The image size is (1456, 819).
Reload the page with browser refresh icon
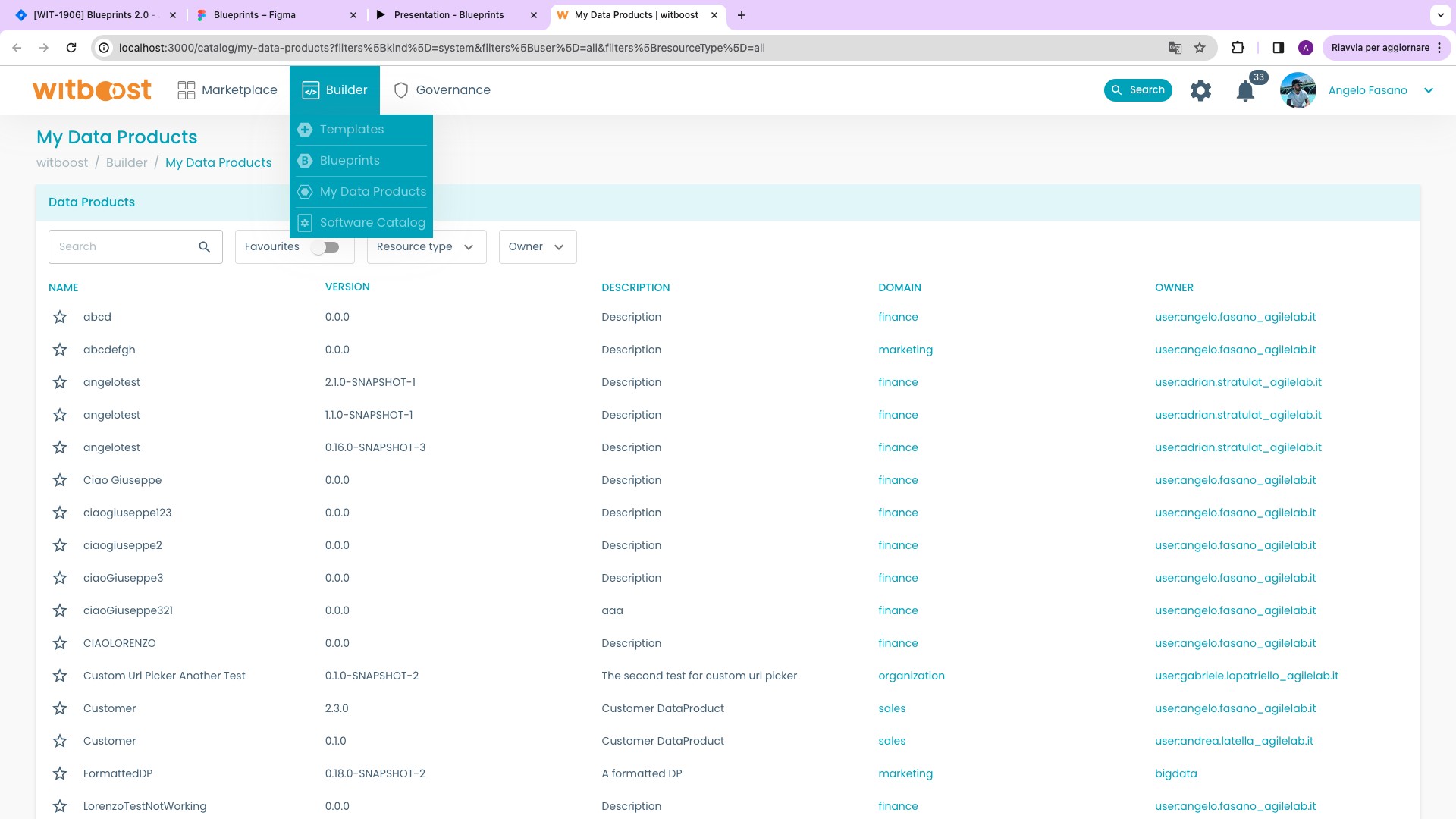(x=71, y=48)
